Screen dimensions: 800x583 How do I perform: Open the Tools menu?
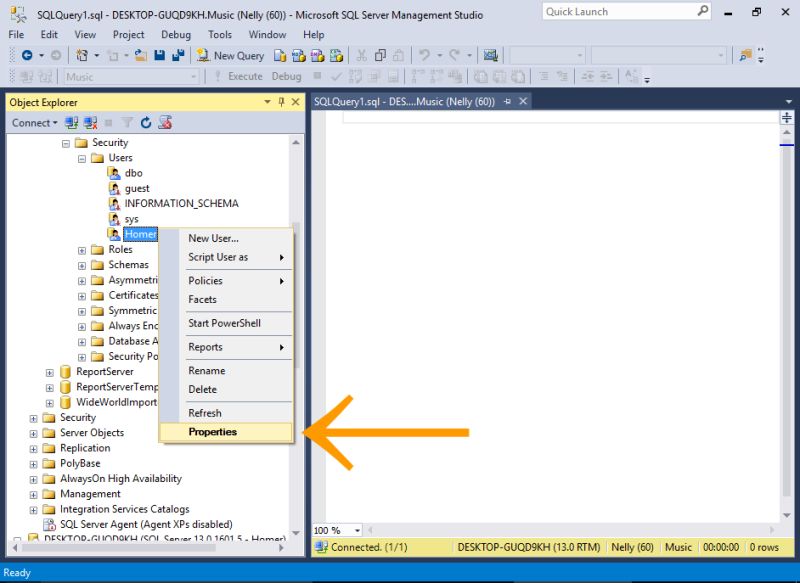point(219,34)
